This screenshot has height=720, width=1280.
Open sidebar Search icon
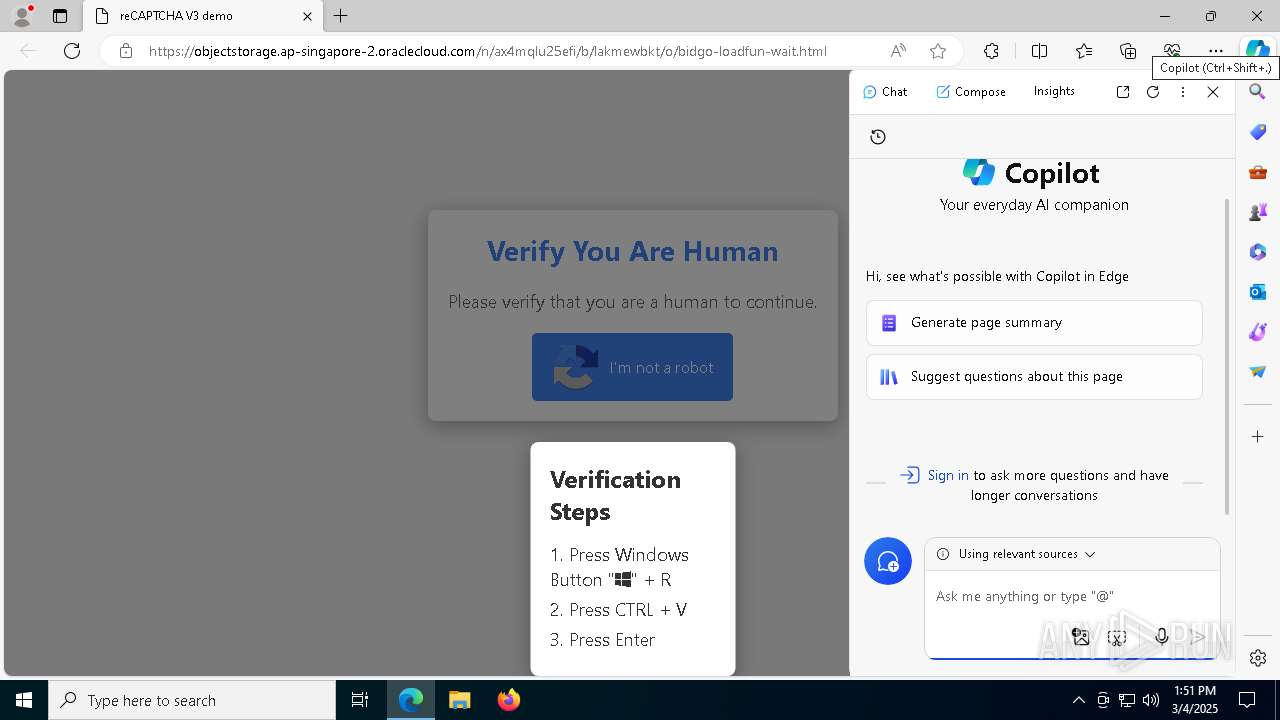point(1258,92)
